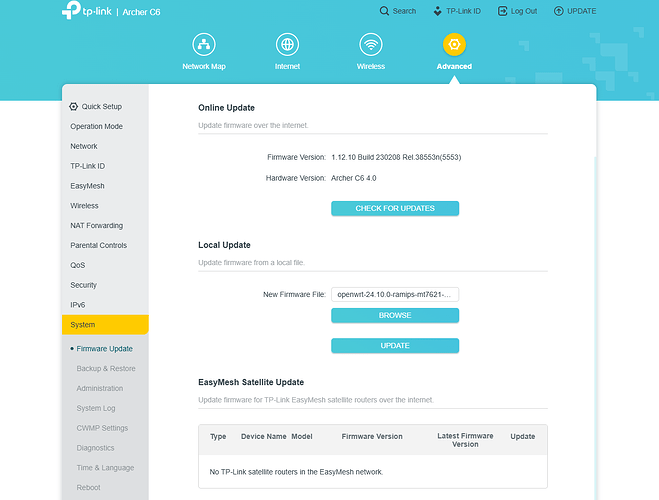659x500 pixels.
Task: Open CWMP Settings submenu item
Action: (x=102, y=428)
